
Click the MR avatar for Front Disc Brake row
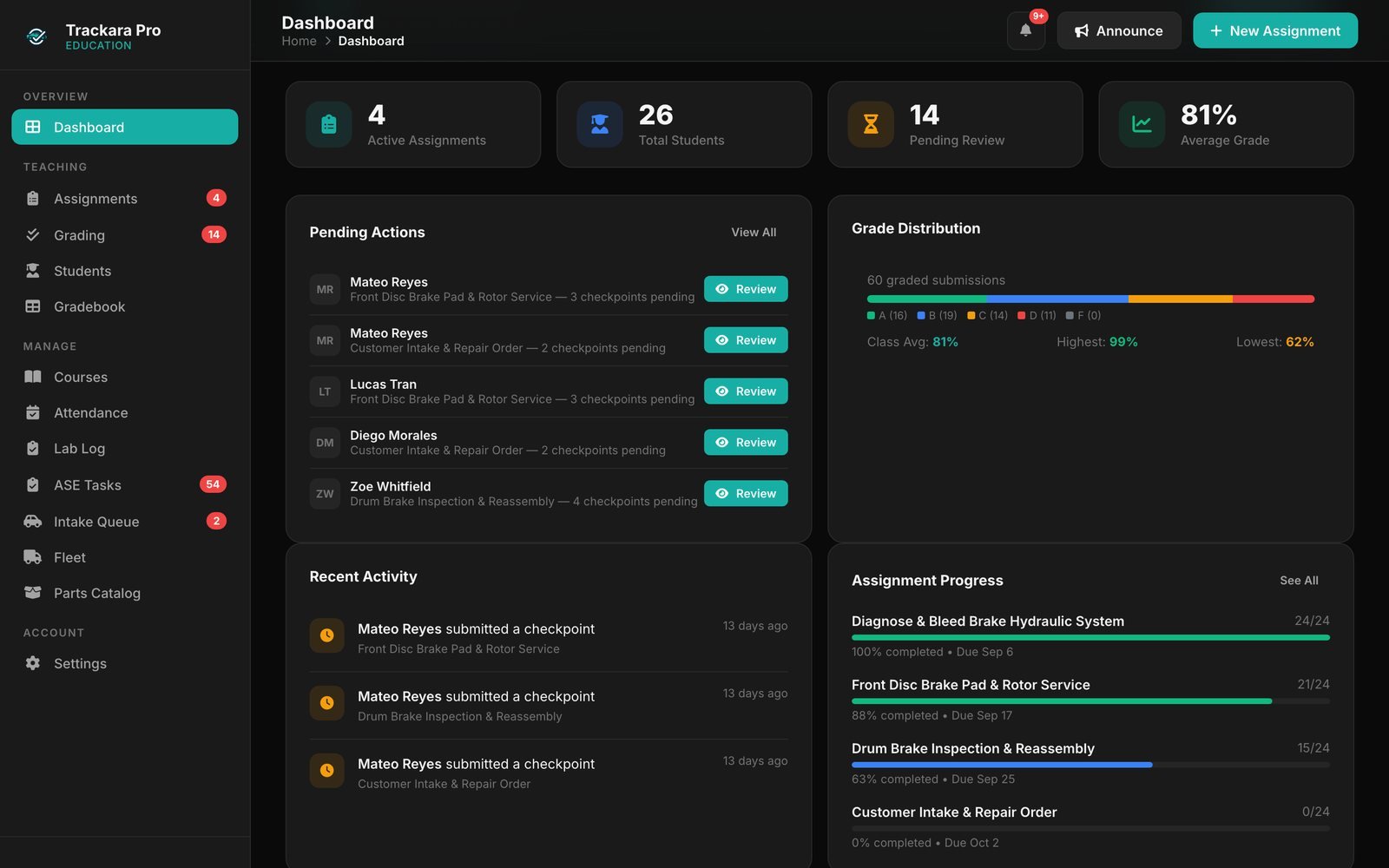pos(325,289)
